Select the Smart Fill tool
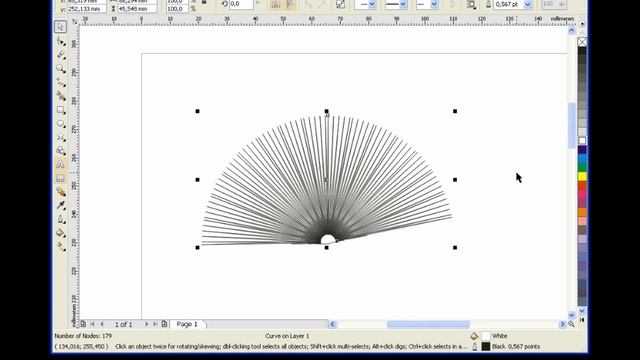 pyautogui.click(x=61, y=96)
